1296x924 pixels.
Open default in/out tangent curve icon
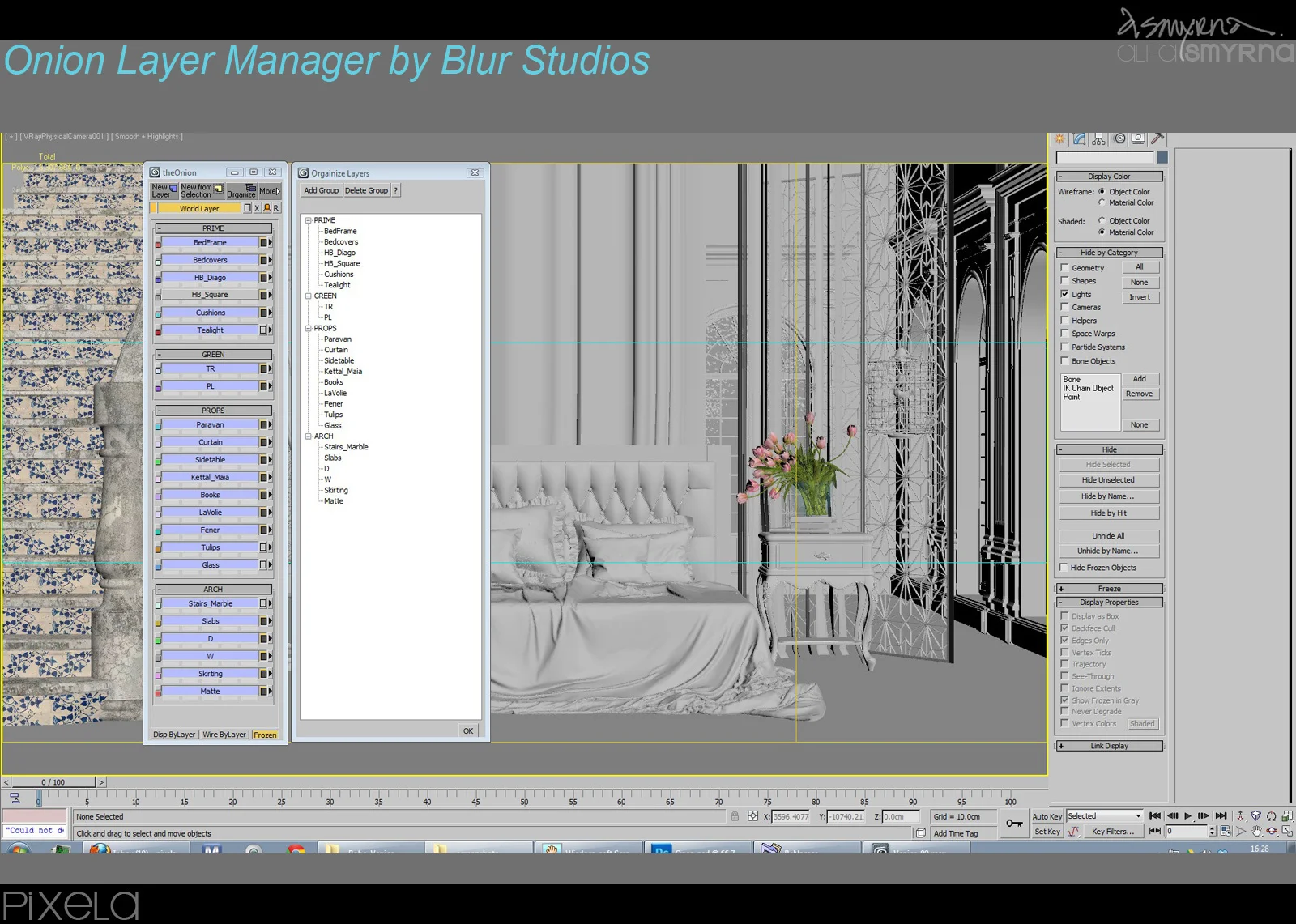1074,831
